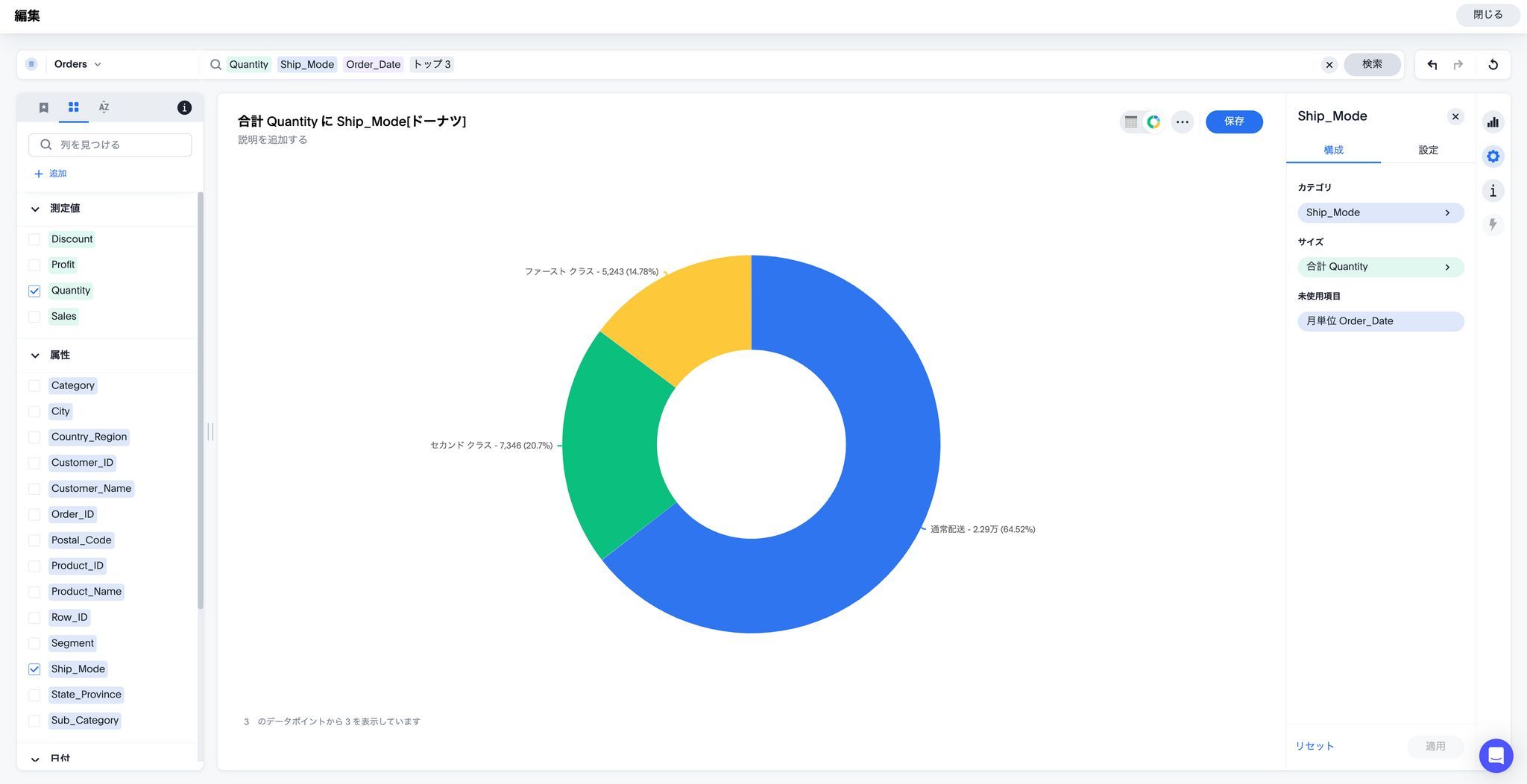Image resolution: width=1527 pixels, height=784 pixels.
Task: Open the three-dot more options menu
Action: (x=1183, y=122)
